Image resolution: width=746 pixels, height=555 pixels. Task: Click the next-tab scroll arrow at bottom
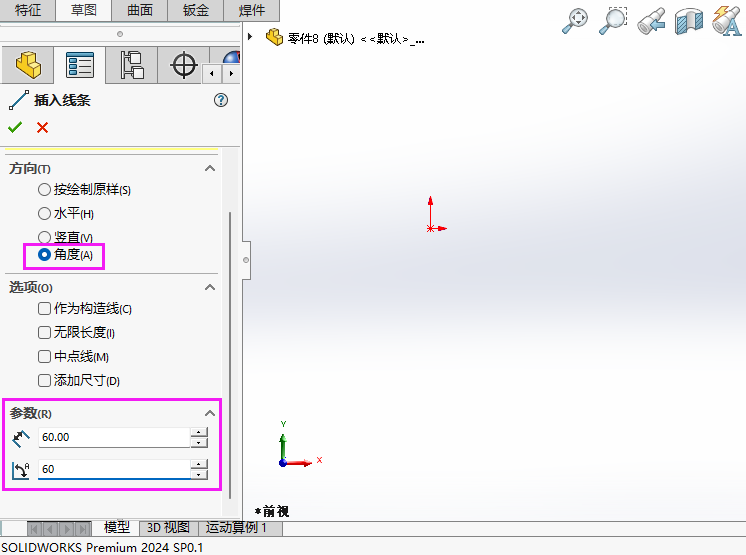[67, 529]
